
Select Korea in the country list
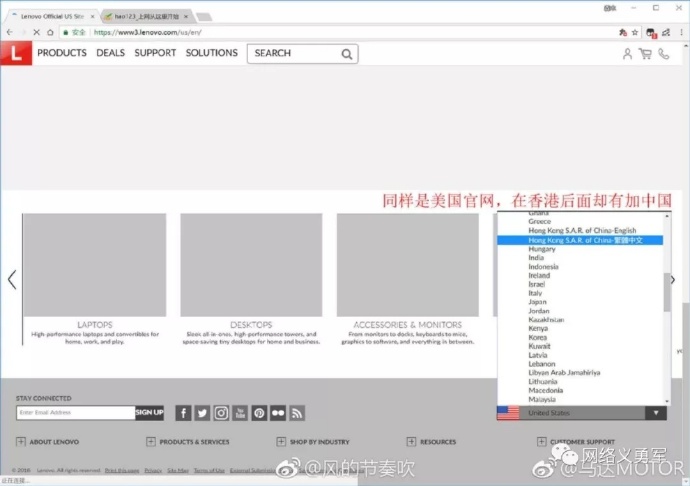(x=537, y=337)
